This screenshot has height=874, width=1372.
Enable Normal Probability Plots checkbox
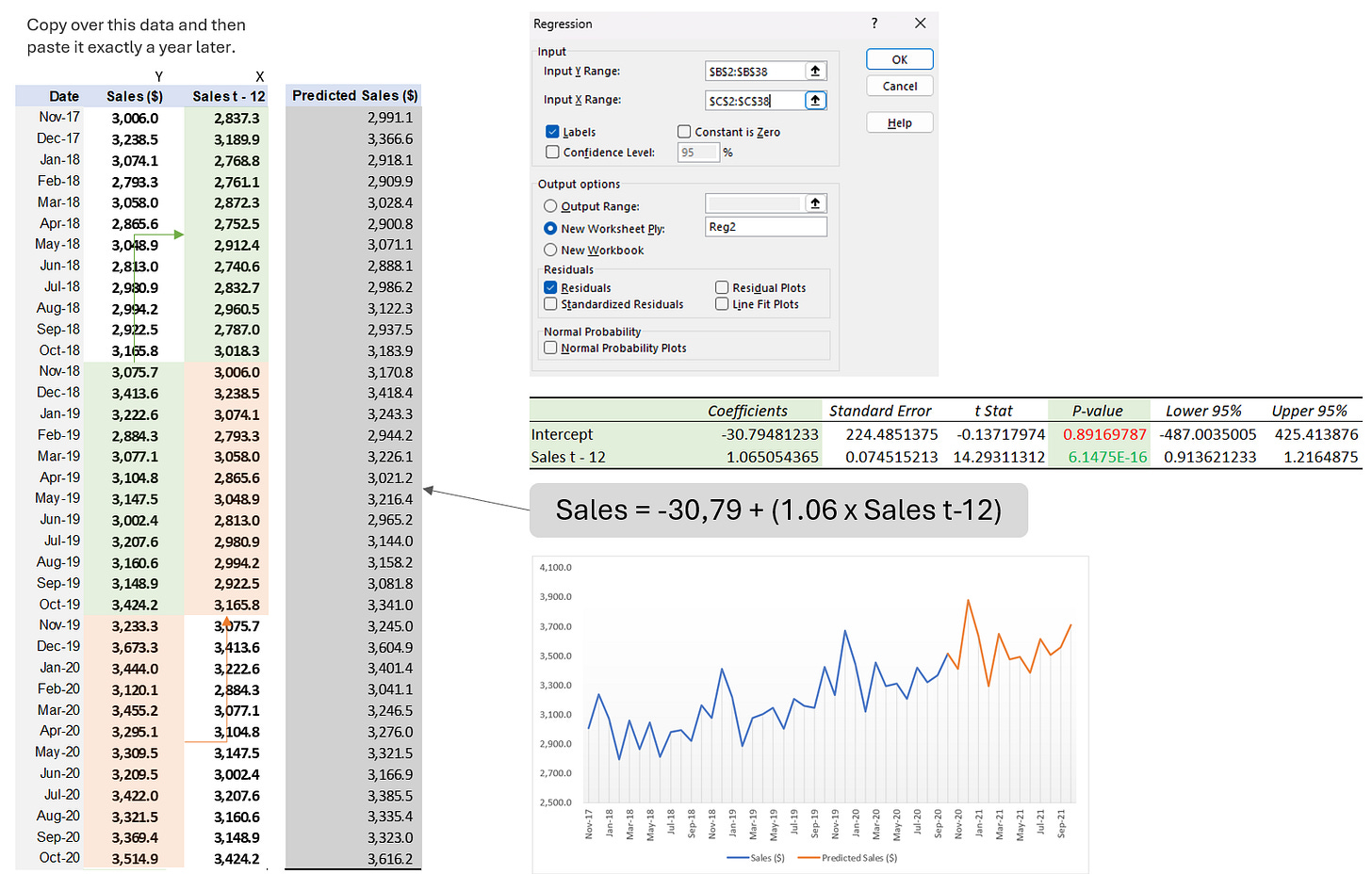coord(550,348)
